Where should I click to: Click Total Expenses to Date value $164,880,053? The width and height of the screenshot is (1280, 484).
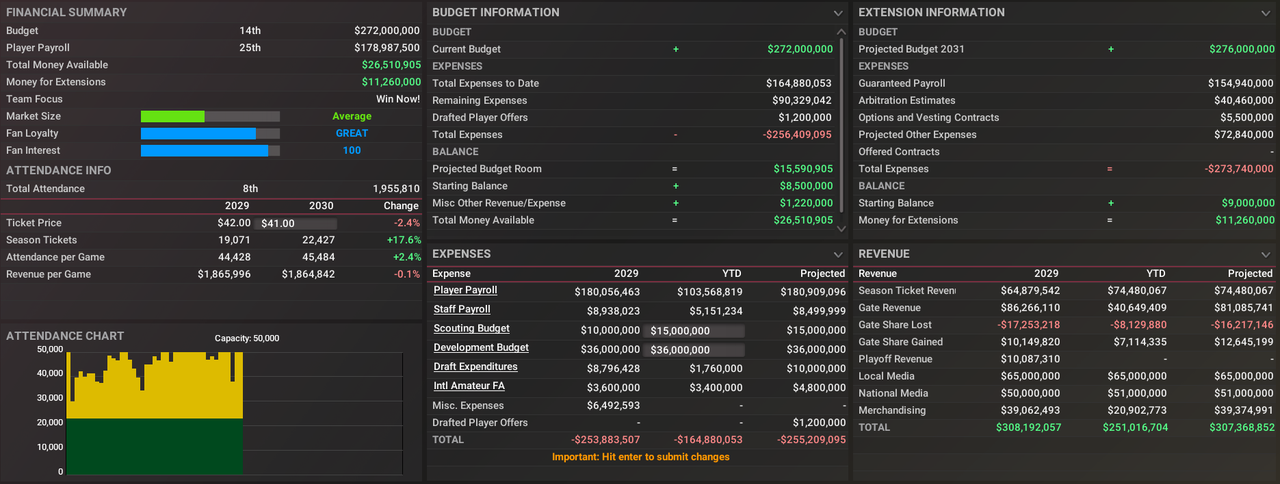point(799,83)
